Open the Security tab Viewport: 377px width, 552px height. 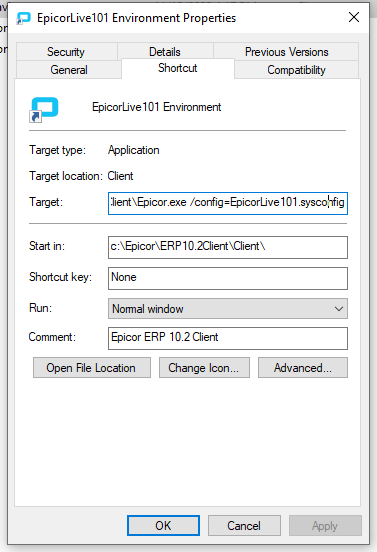pos(66,52)
